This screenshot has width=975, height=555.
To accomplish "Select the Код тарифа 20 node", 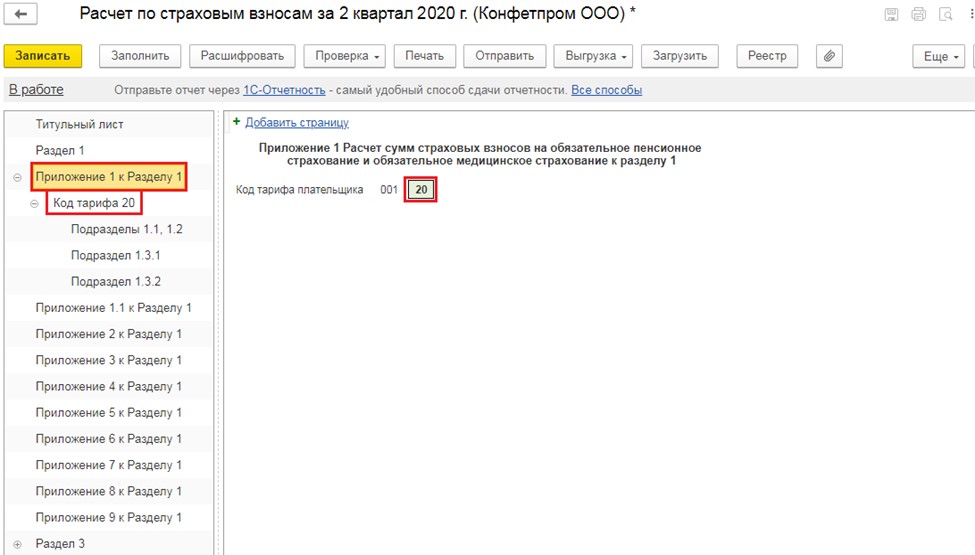I will [x=94, y=203].
